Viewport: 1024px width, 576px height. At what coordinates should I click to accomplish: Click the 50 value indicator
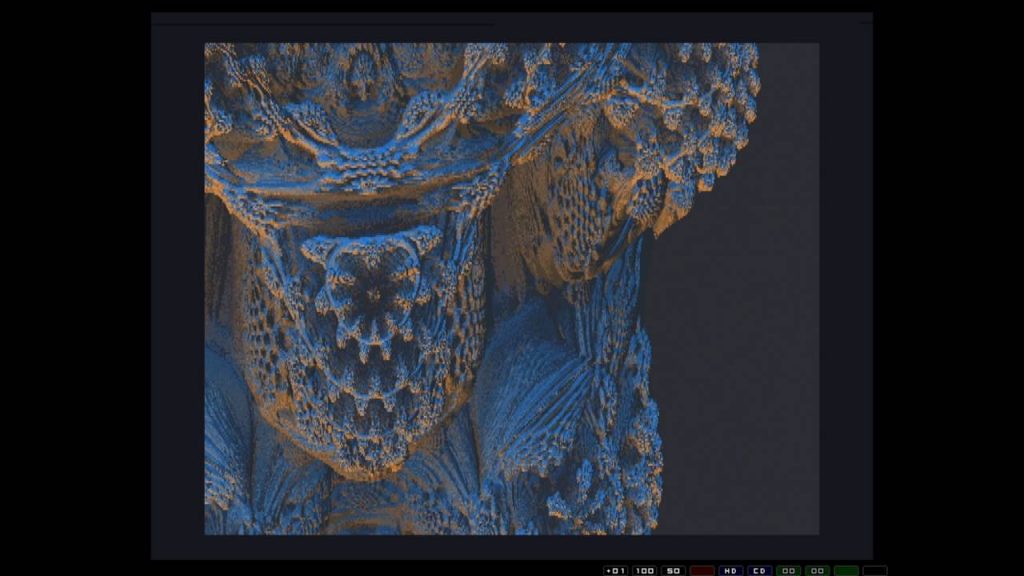click(674, 570)
